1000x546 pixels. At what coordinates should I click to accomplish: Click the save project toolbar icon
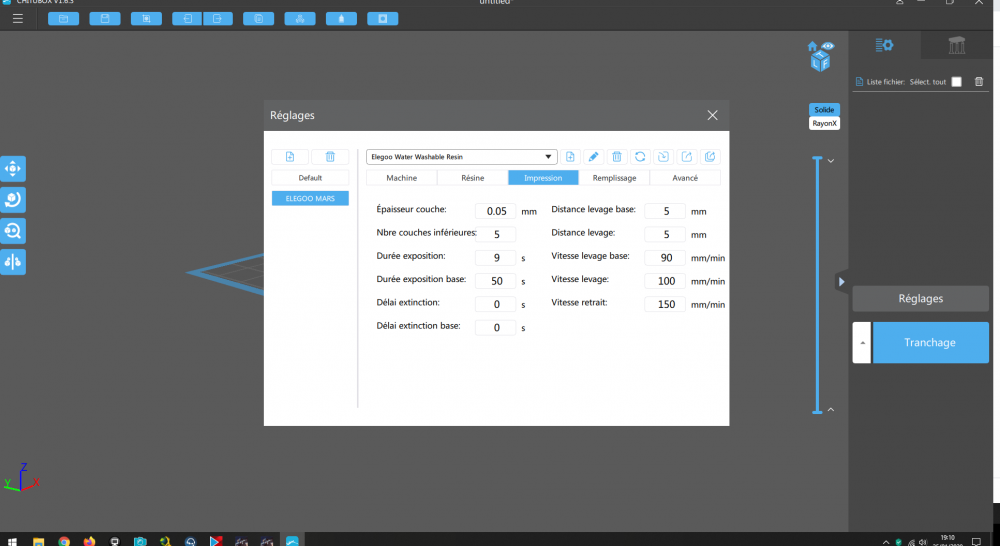coord(105,18)
